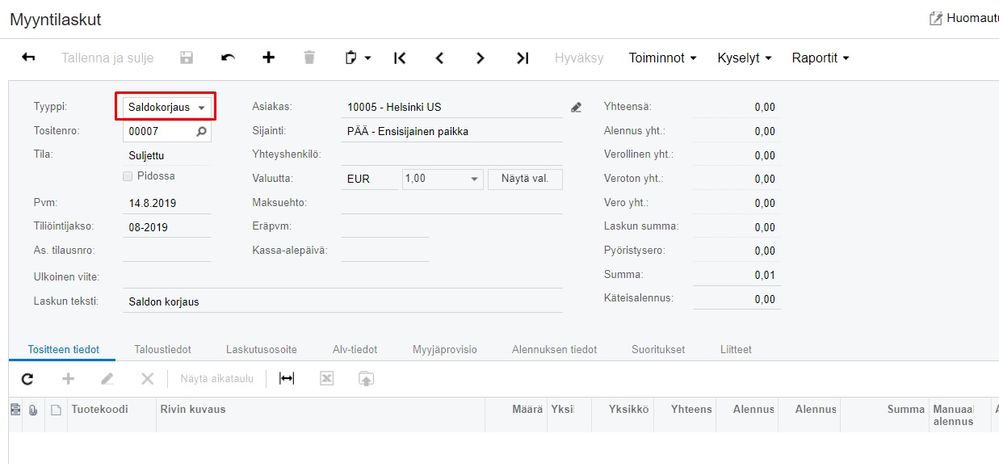
Task: Click fit-to-width columns icon
Action: (x=286, y=379)
